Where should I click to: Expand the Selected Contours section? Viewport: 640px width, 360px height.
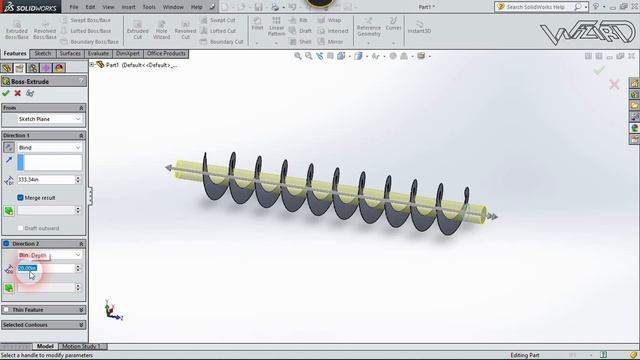click(x=81, y=325)
